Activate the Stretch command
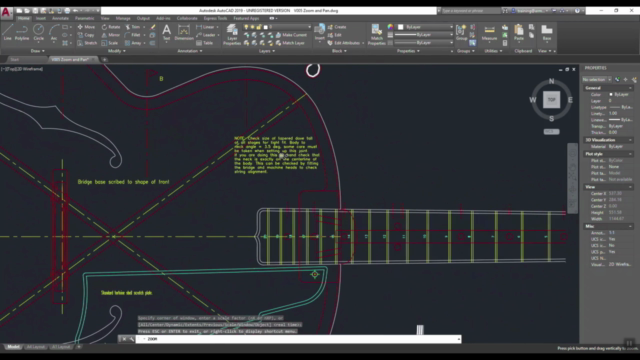Screen dimensions: 640x360 (x=87, y=43)
